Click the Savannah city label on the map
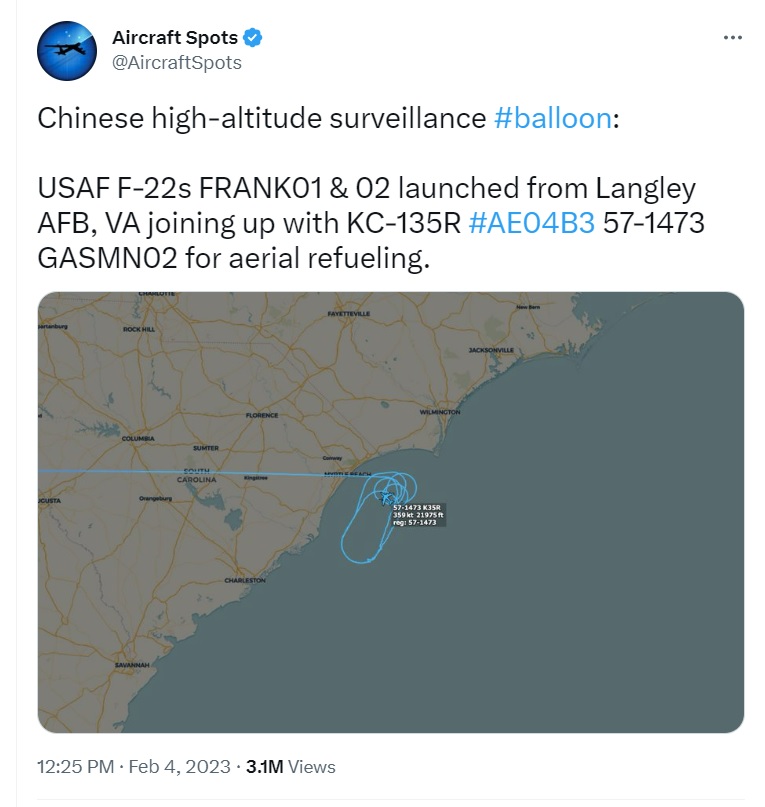Screen dimensions: 765x807 click(132, 665)
